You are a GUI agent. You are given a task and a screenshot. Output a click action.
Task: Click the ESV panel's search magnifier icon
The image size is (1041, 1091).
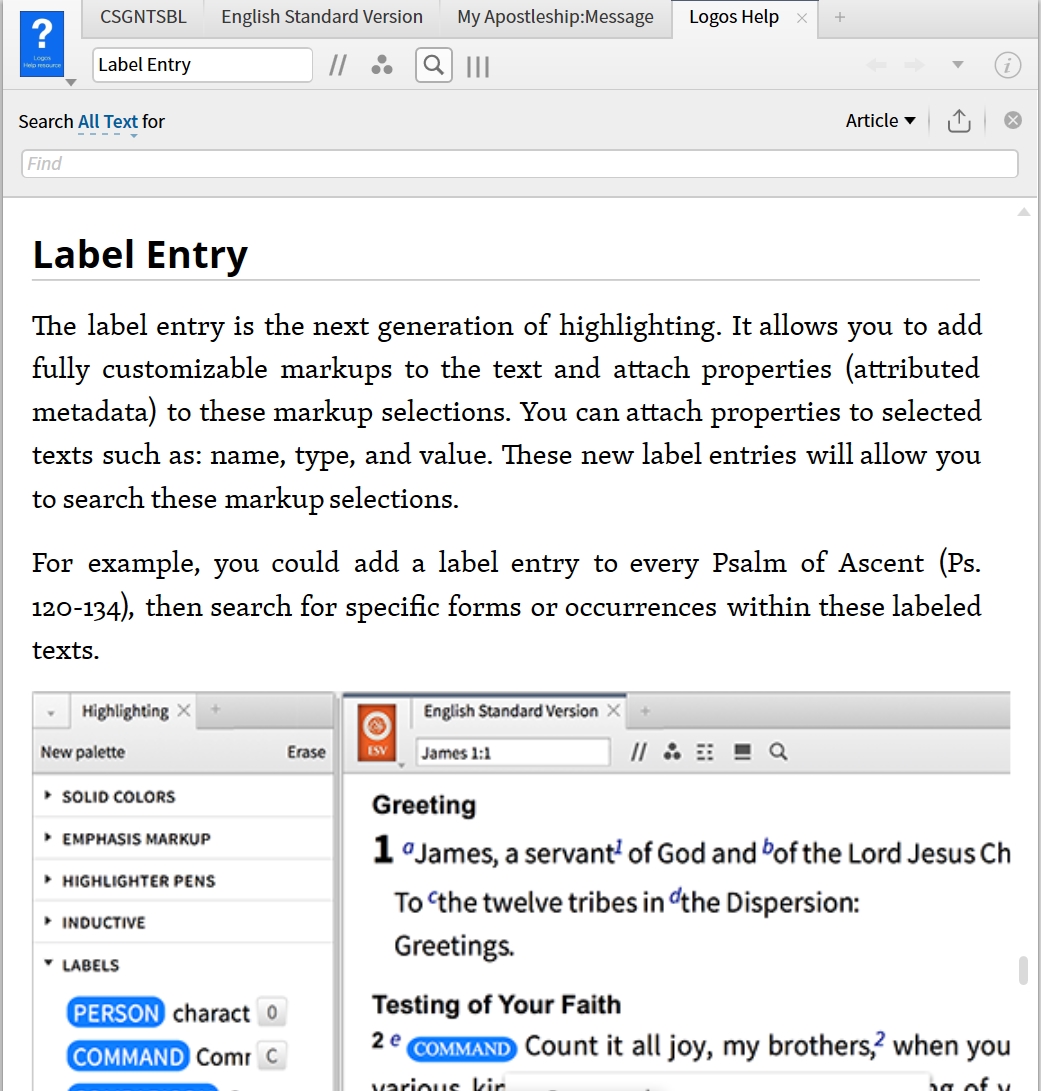pyautogui.click(x=779, y=752)
